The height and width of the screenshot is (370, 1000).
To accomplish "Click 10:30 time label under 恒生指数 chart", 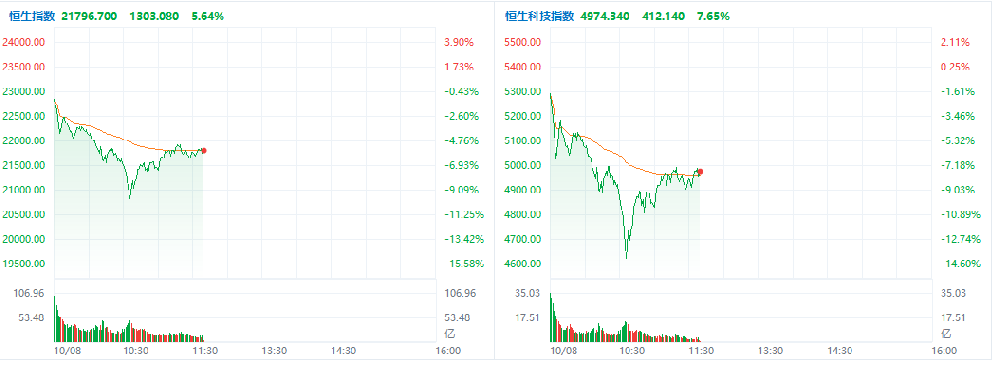I will [135, 350].
